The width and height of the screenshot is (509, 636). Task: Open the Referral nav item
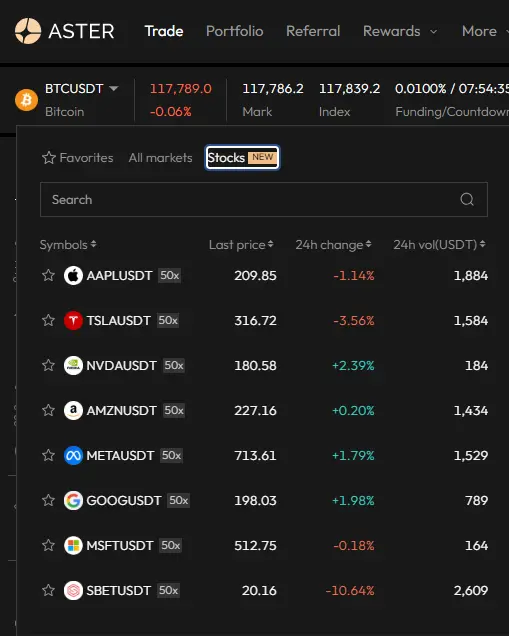point(313,31)
